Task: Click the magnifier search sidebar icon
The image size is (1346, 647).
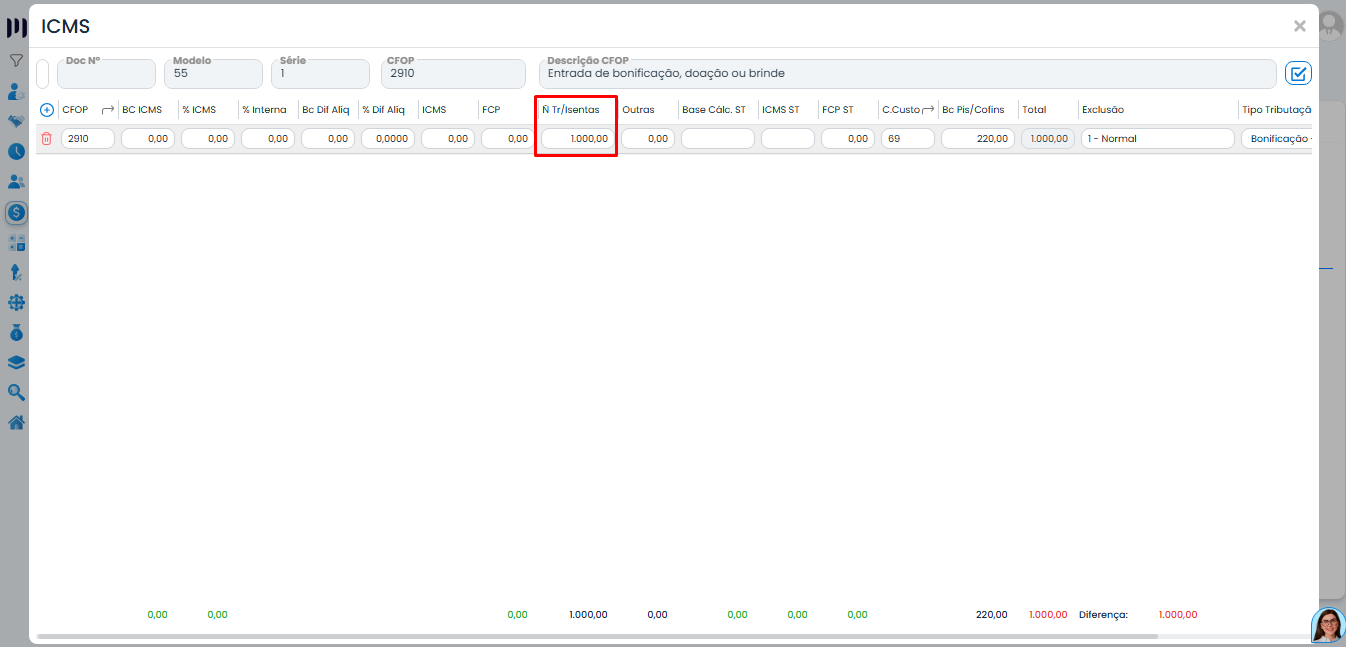Action: pos(16,392)
